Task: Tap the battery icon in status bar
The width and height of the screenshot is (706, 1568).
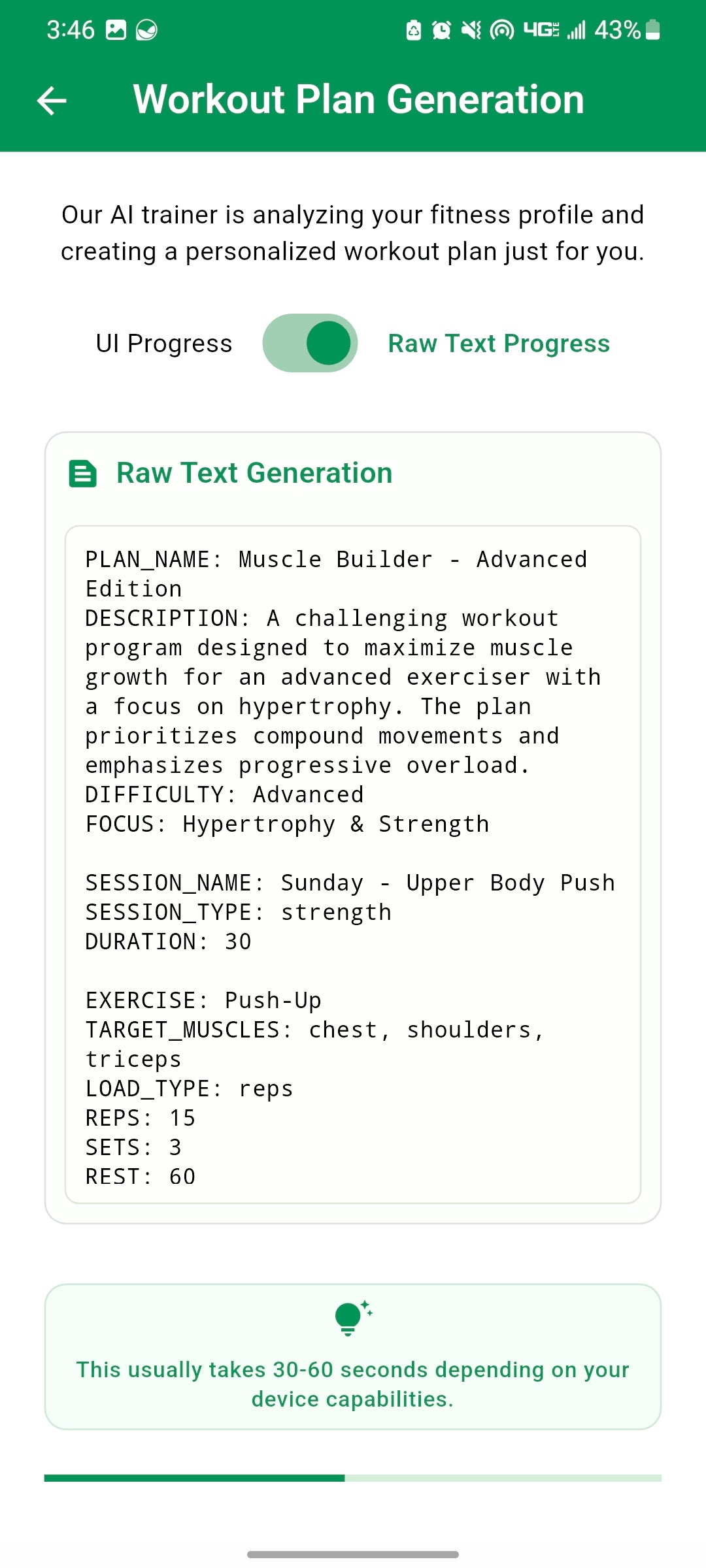Action: [652, 30]
